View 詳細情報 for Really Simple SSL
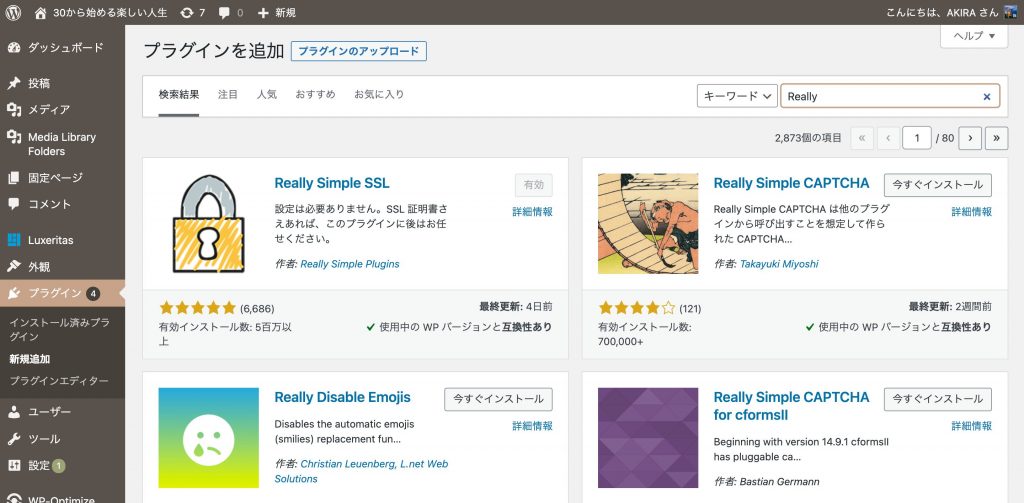1024x503 pixels. 532,212
